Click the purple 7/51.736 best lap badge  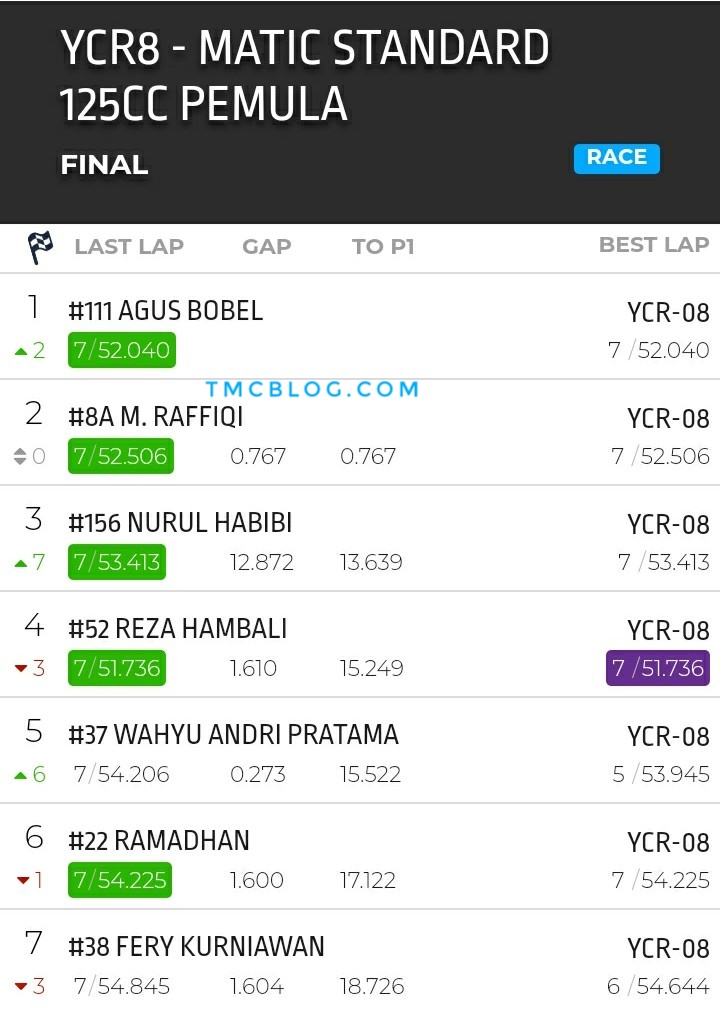tap(658, 668)
